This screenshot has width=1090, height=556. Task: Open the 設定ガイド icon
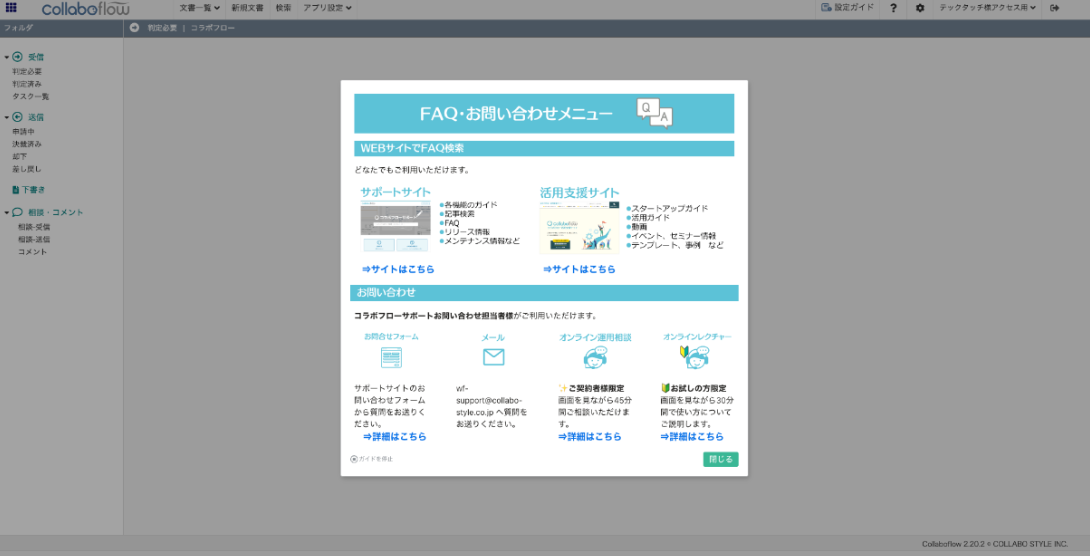827,8
